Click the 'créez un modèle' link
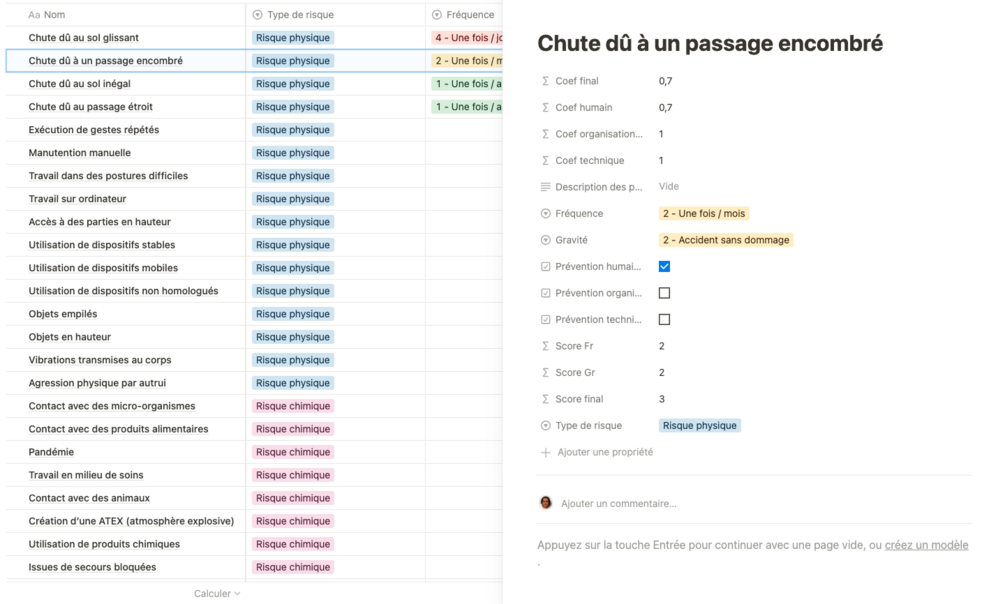Image resolution: width=1005 pixels, height=604 pixels. coord(926,545)
